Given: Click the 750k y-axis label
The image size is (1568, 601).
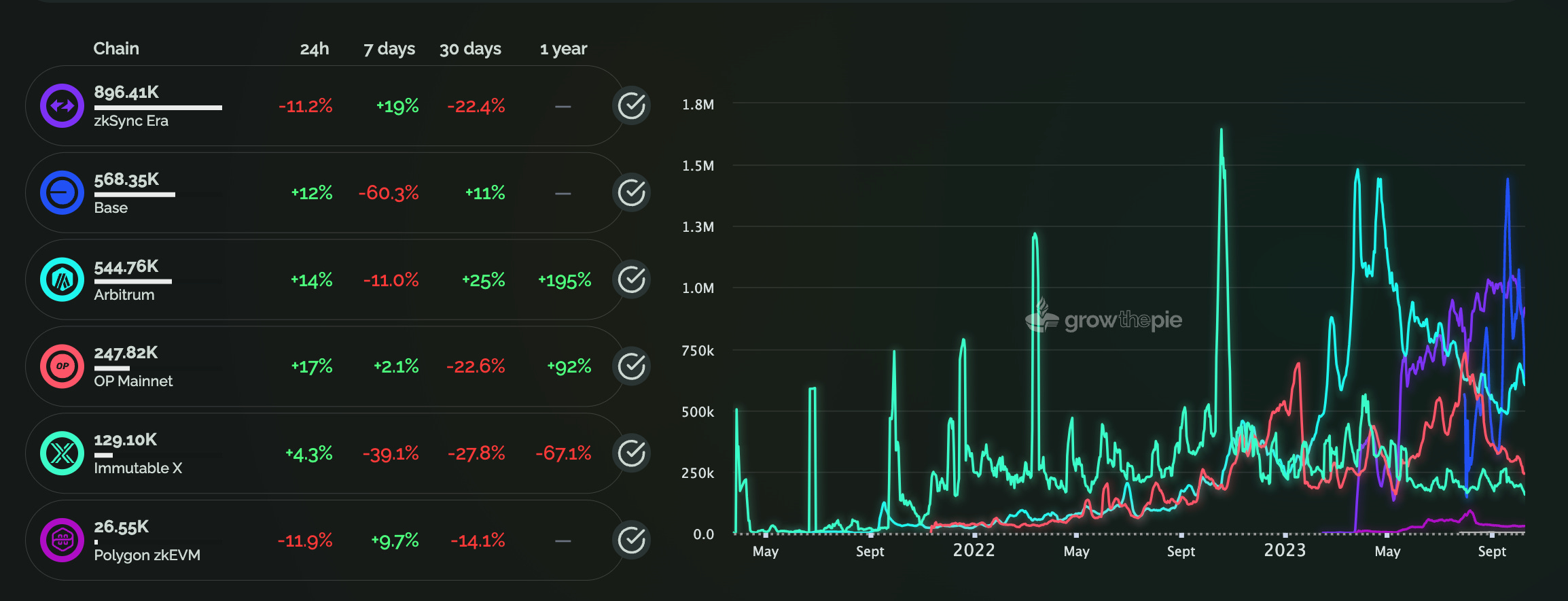Looking at the screenshot, I should (698, 351).
